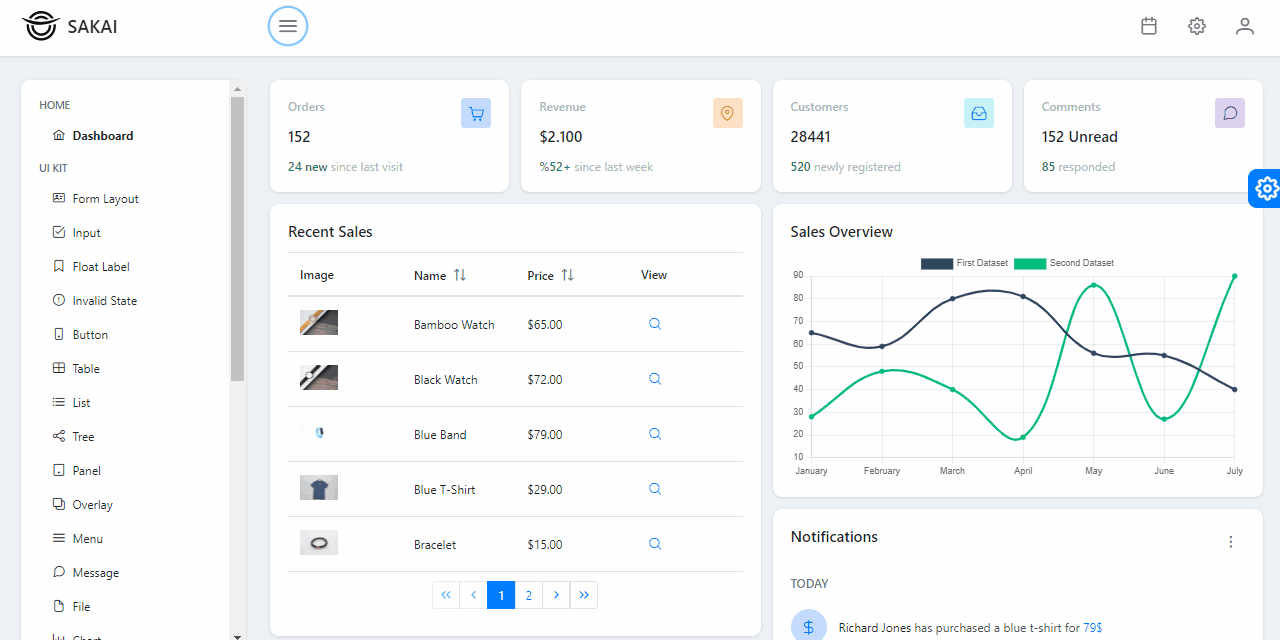Click the shopping cart icon on Orders card
The image size is (1280, 640).
[x=476, y=113]
